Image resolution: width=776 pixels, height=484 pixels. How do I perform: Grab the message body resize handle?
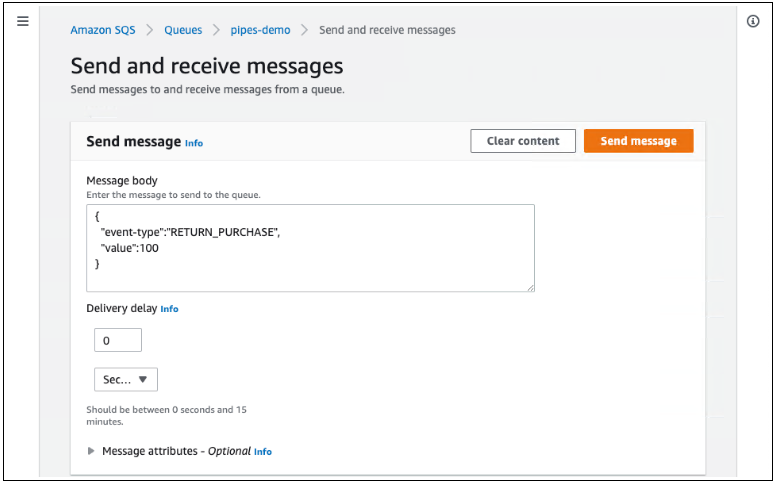pos(530,287)
